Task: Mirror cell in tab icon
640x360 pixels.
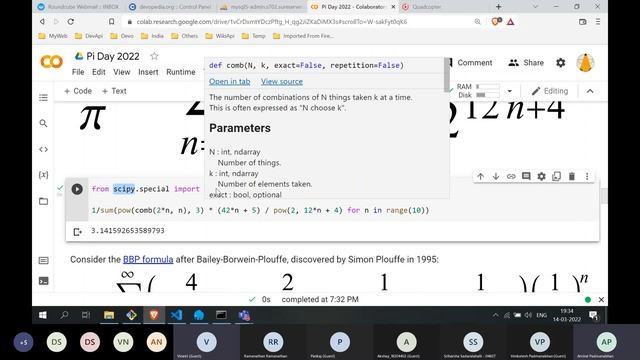Action: [x=556, y=176]
